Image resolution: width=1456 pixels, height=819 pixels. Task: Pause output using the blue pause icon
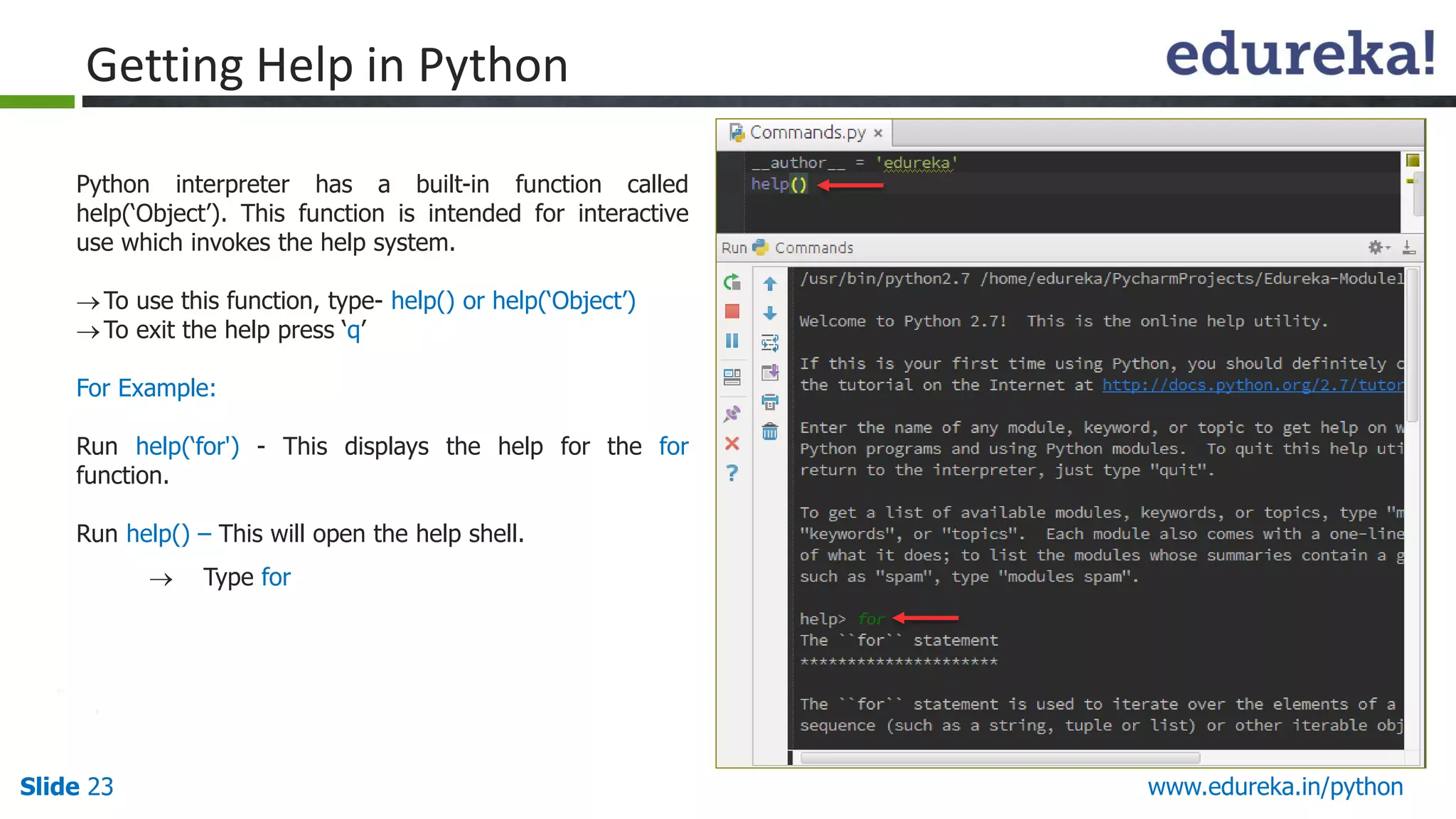(x=732, y=341)
